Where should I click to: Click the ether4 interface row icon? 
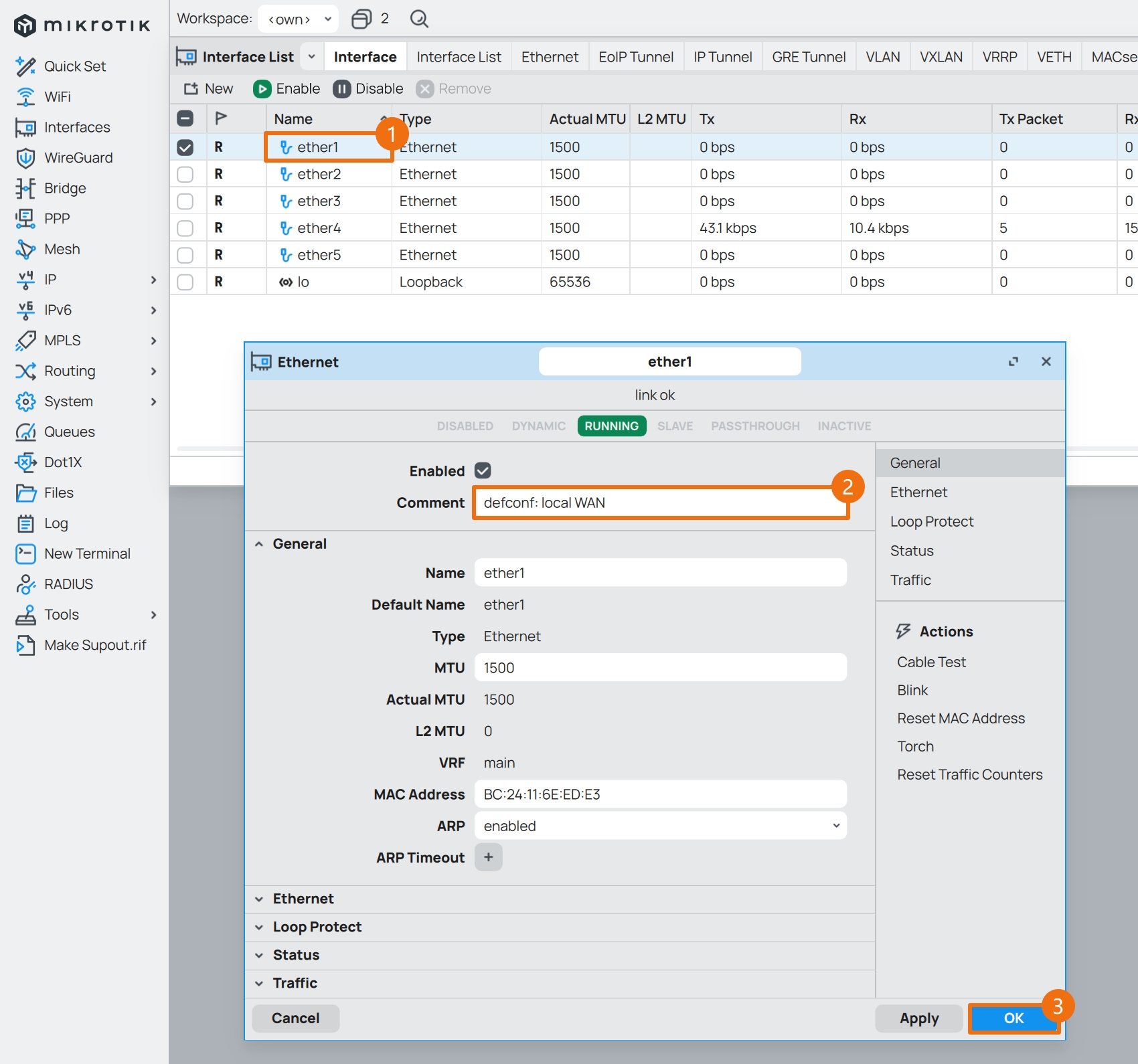[x=286, y=228]
